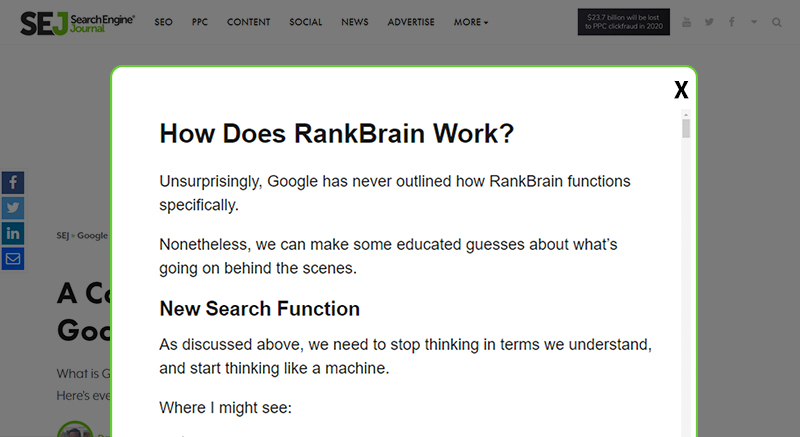Screen dimensions: 800x437
Task: Go to the SOCIAL section
Action: tap(306, 22)
